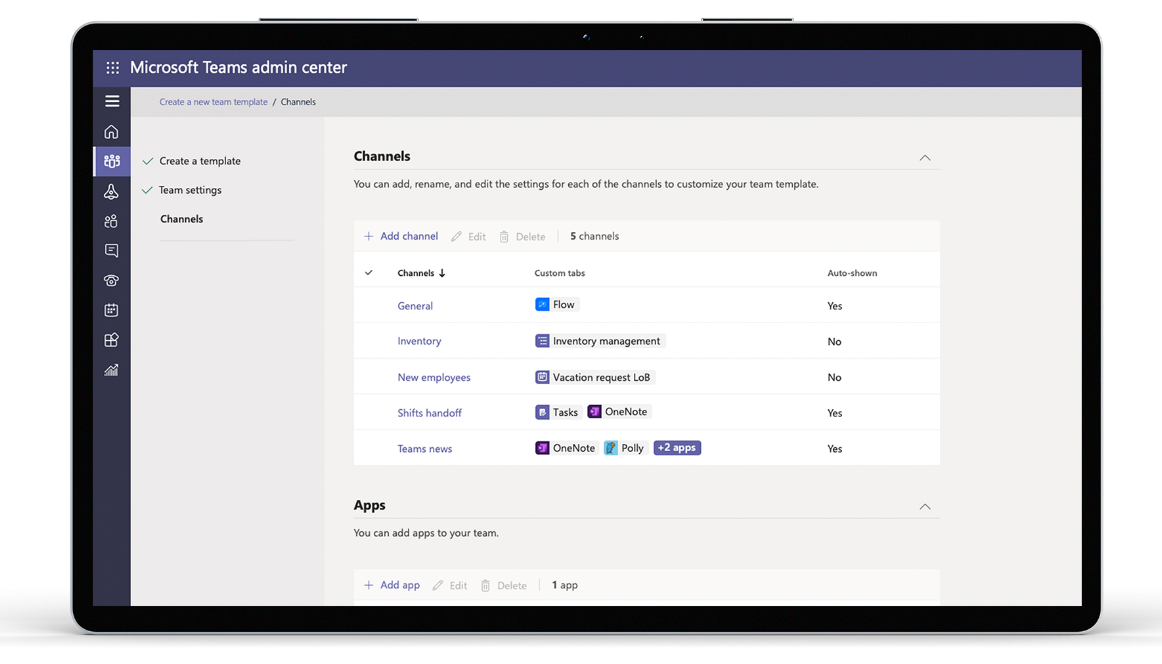Click Edit in the apps toolbar

[450, 585]
